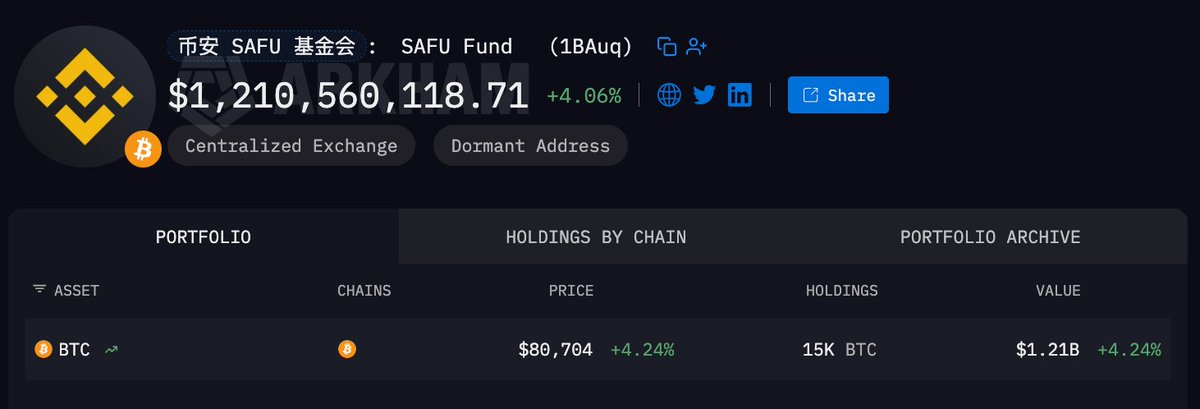Screen dimensions: 1200x409
Task: Copy the SAFU Fund address icon
Action: 667,46
